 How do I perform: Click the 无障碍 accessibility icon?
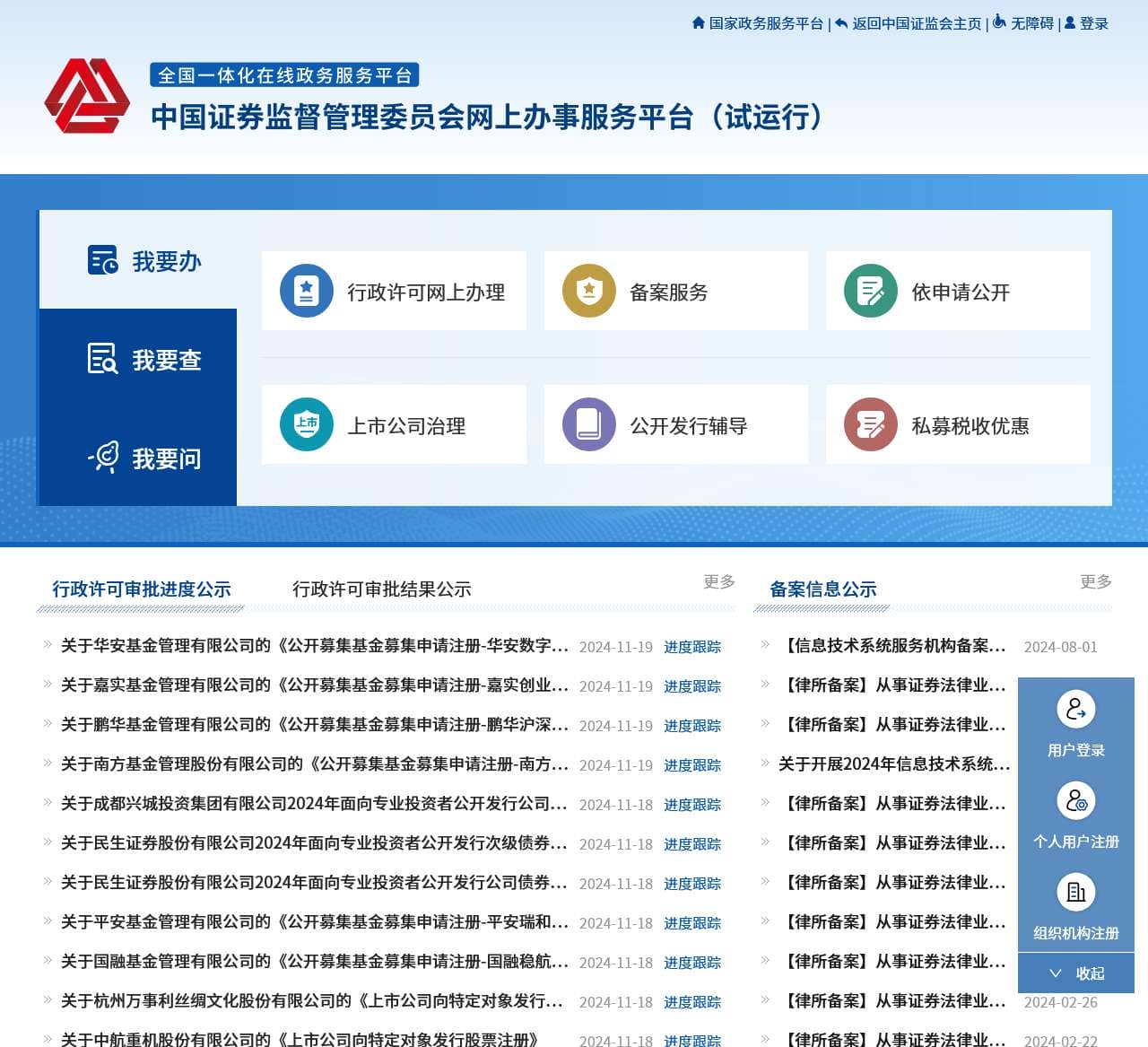coord(998,24)
